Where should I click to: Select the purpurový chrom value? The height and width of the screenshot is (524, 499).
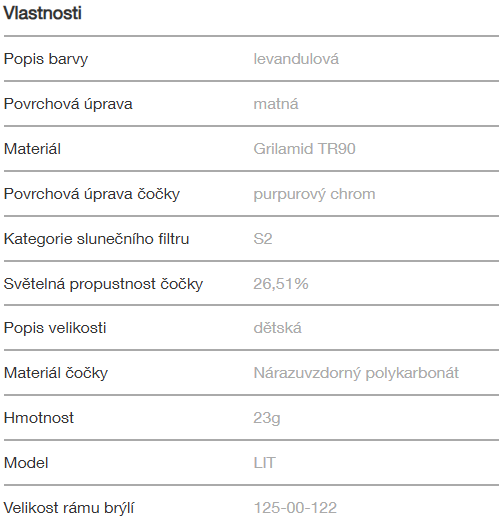[x=315, y=194]
